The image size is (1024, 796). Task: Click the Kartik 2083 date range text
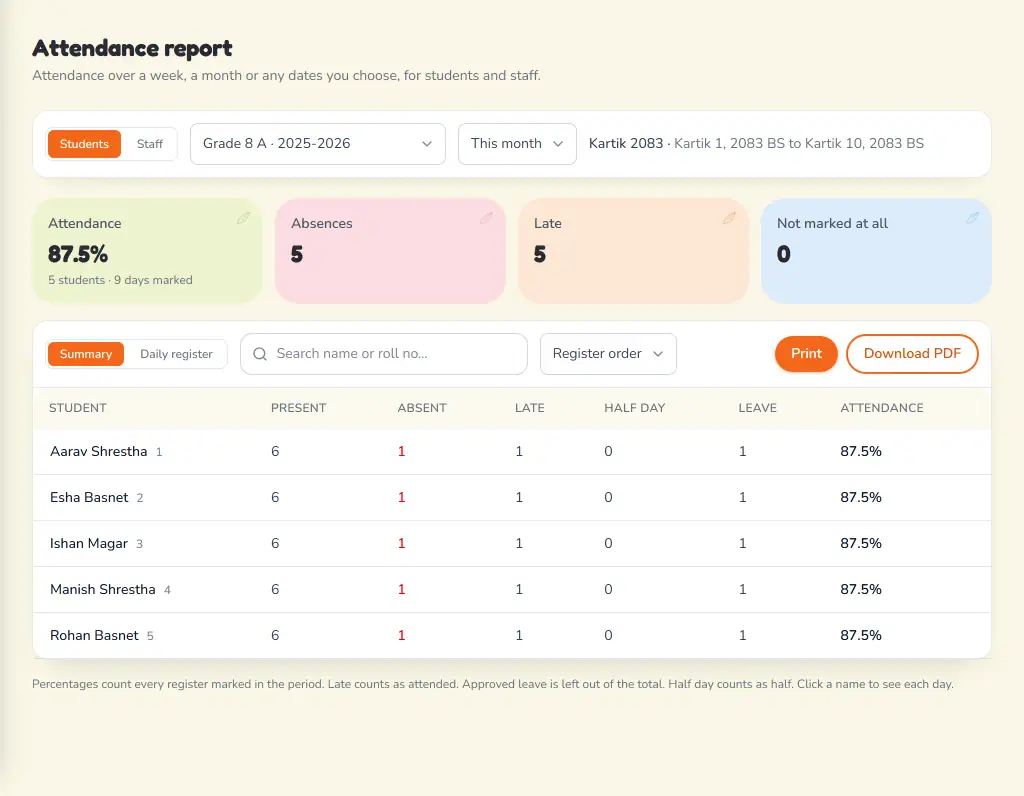pos(756,144)
